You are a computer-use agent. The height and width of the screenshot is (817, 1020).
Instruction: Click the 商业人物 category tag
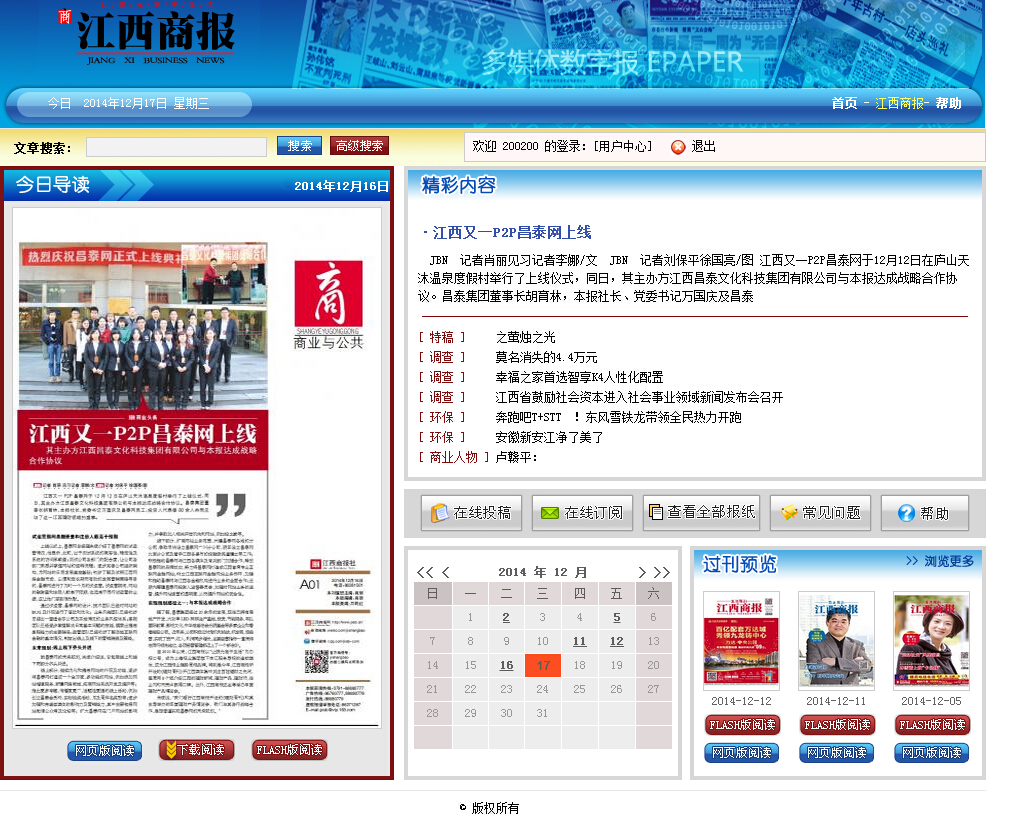(453, 458)
